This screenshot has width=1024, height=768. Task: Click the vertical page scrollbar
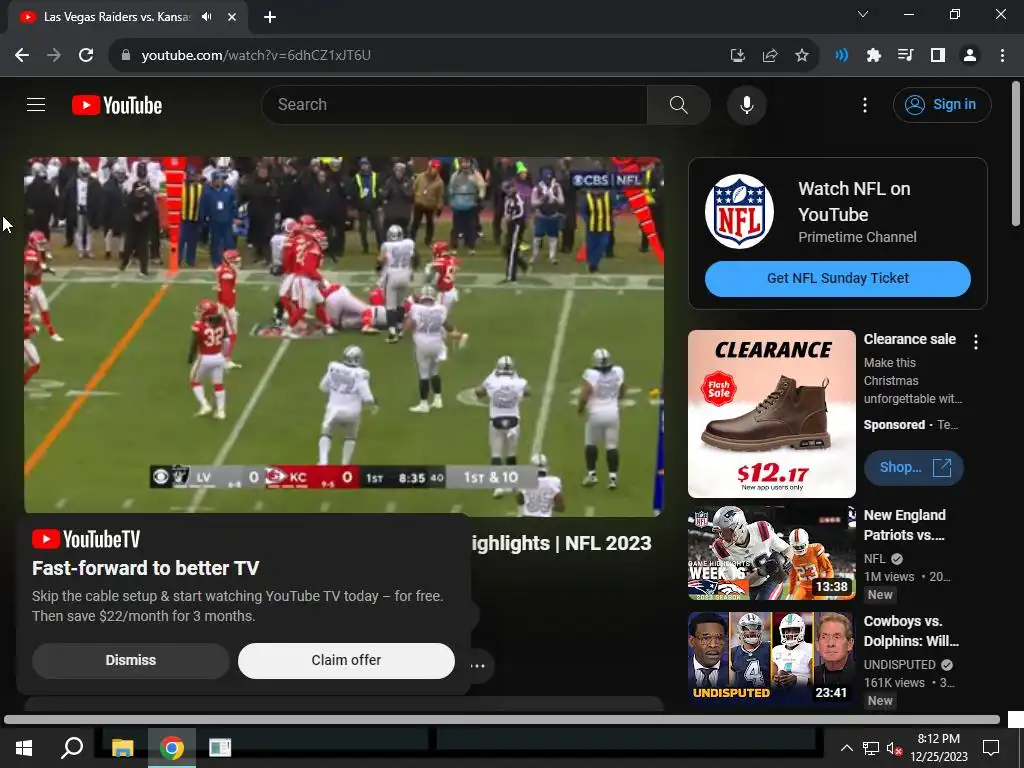[1016, 155]
